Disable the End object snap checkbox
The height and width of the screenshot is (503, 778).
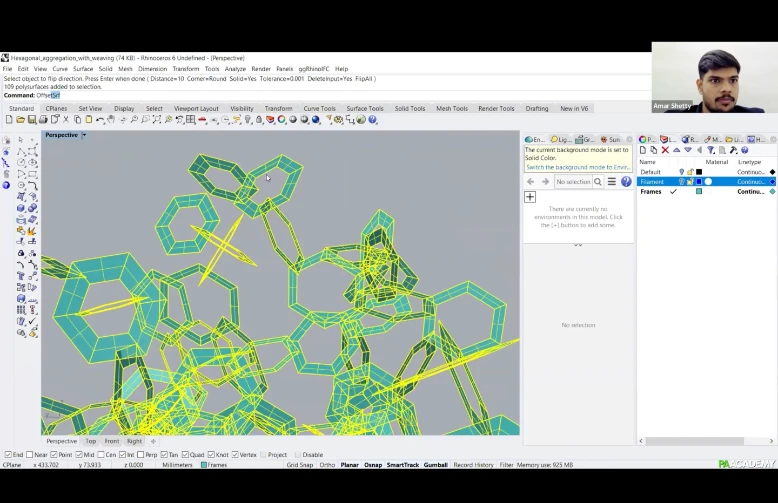click(x=7, y=454)
